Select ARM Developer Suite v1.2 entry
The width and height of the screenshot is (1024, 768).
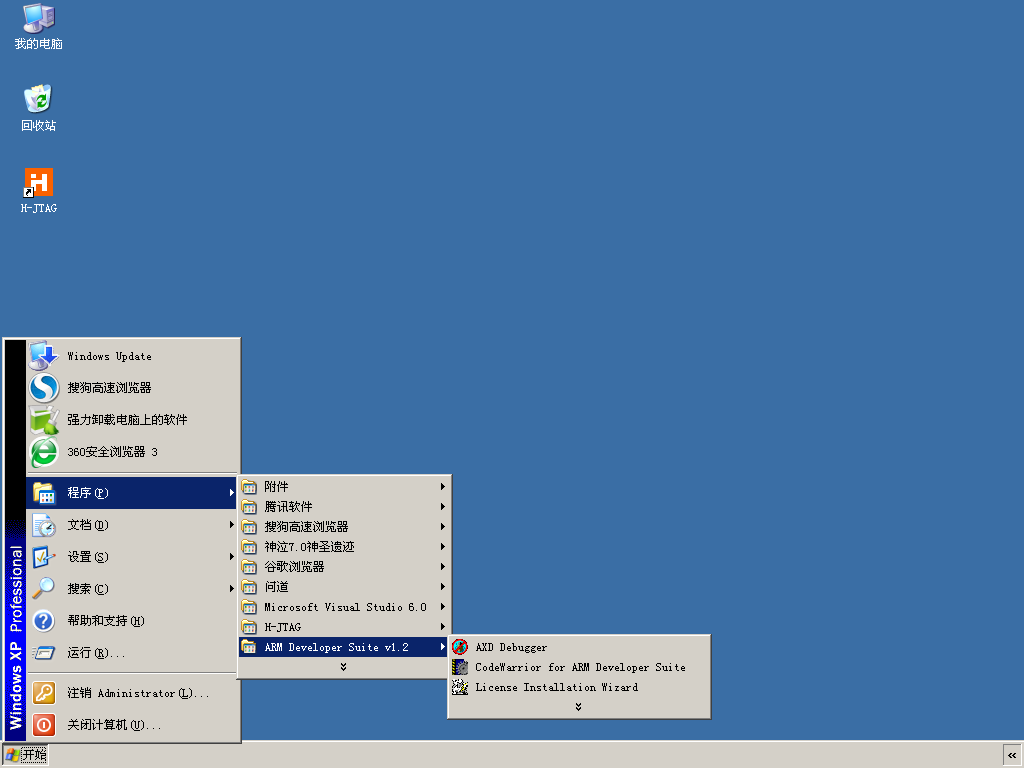click(x=344, y=647)
